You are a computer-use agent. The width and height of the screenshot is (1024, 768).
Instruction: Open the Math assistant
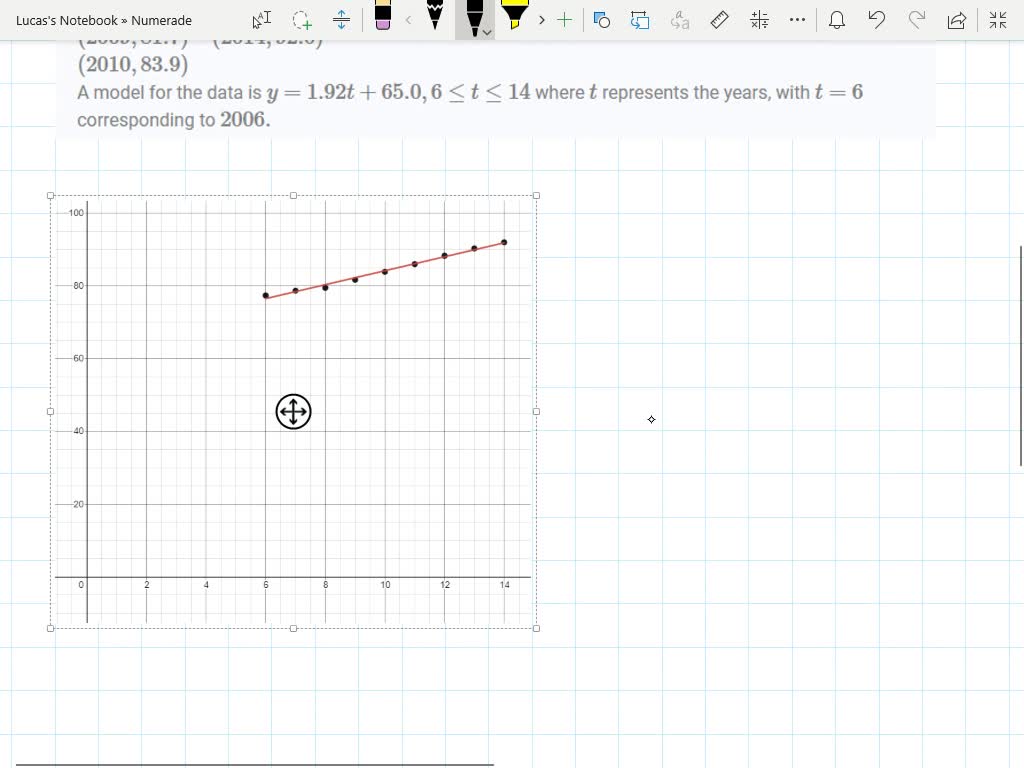point(759,20)
